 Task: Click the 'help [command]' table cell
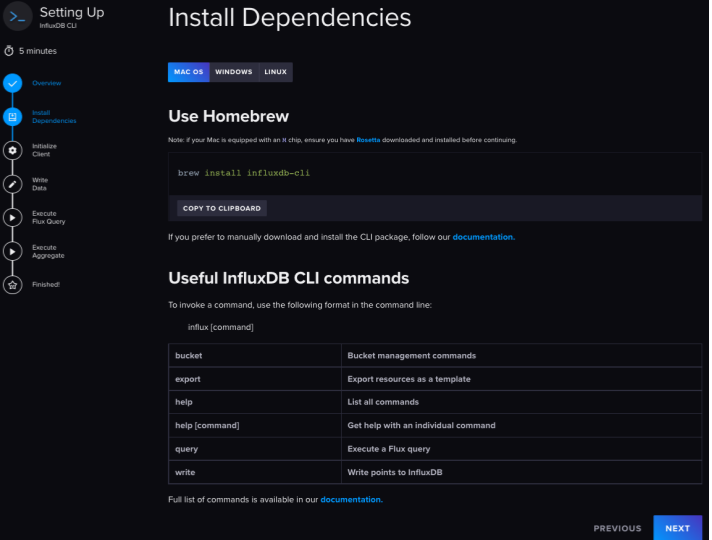(255, 426)
